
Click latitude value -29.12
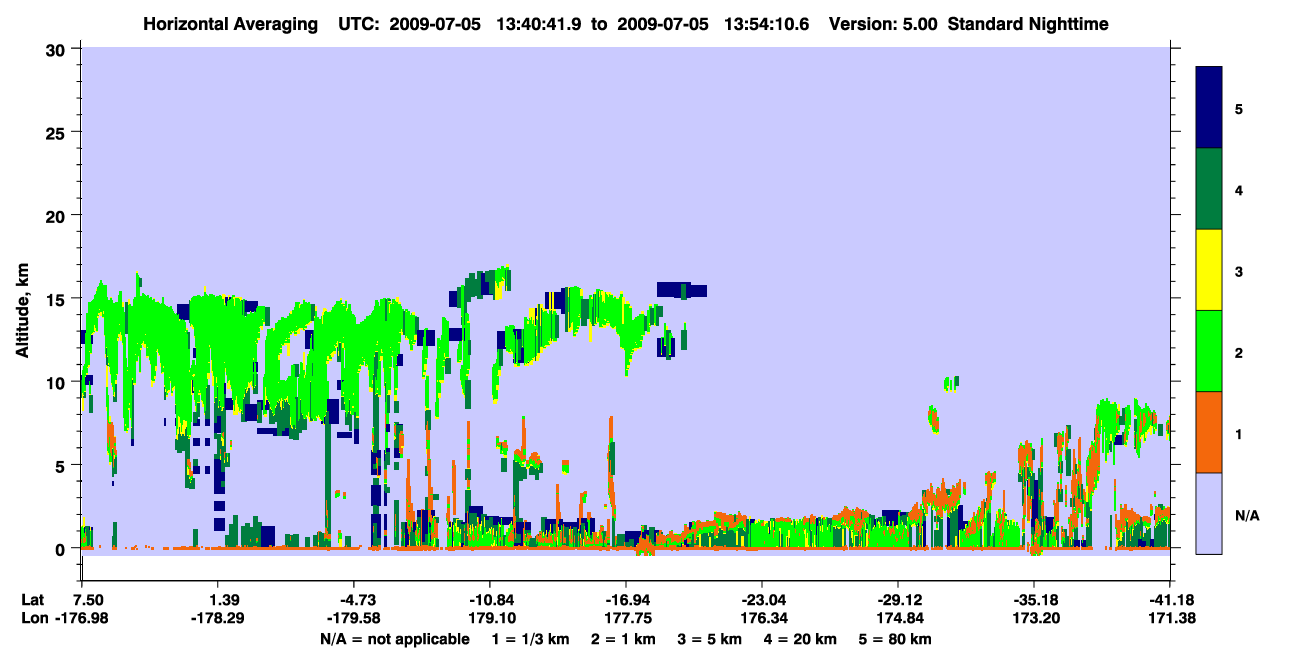pos(898,600)
